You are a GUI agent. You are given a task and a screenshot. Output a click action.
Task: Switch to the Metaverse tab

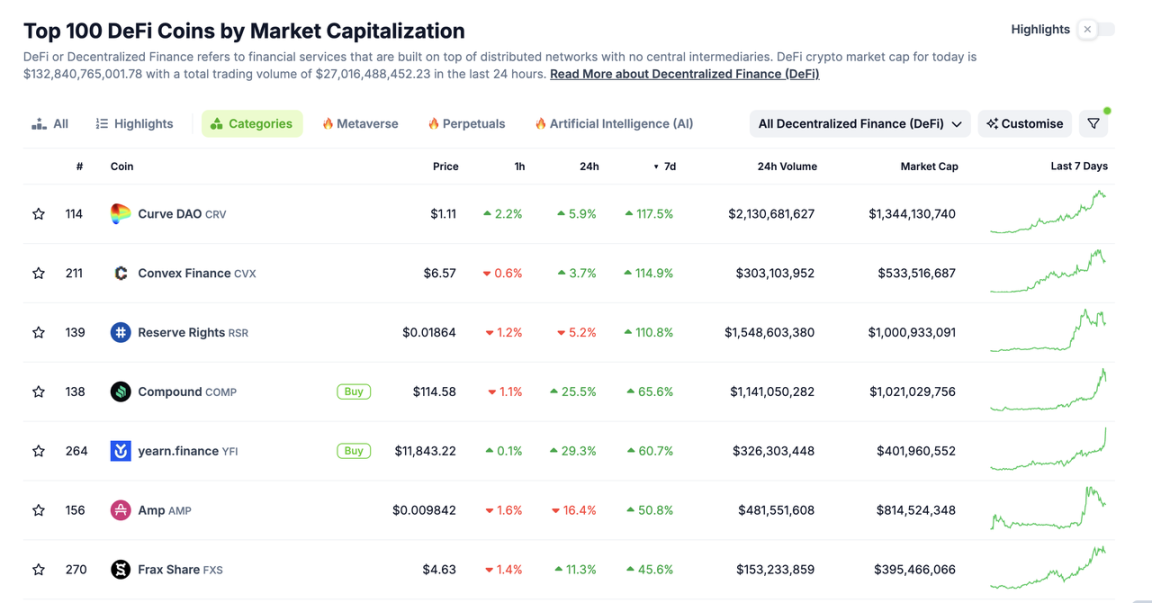click(x=360, y=124)
